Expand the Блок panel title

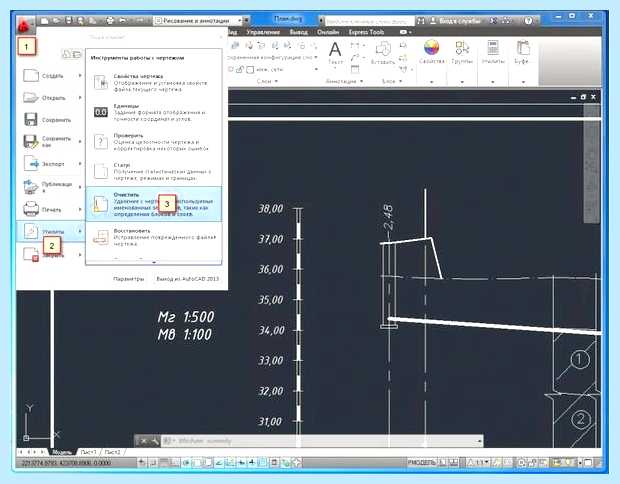(x=392, y=81)
